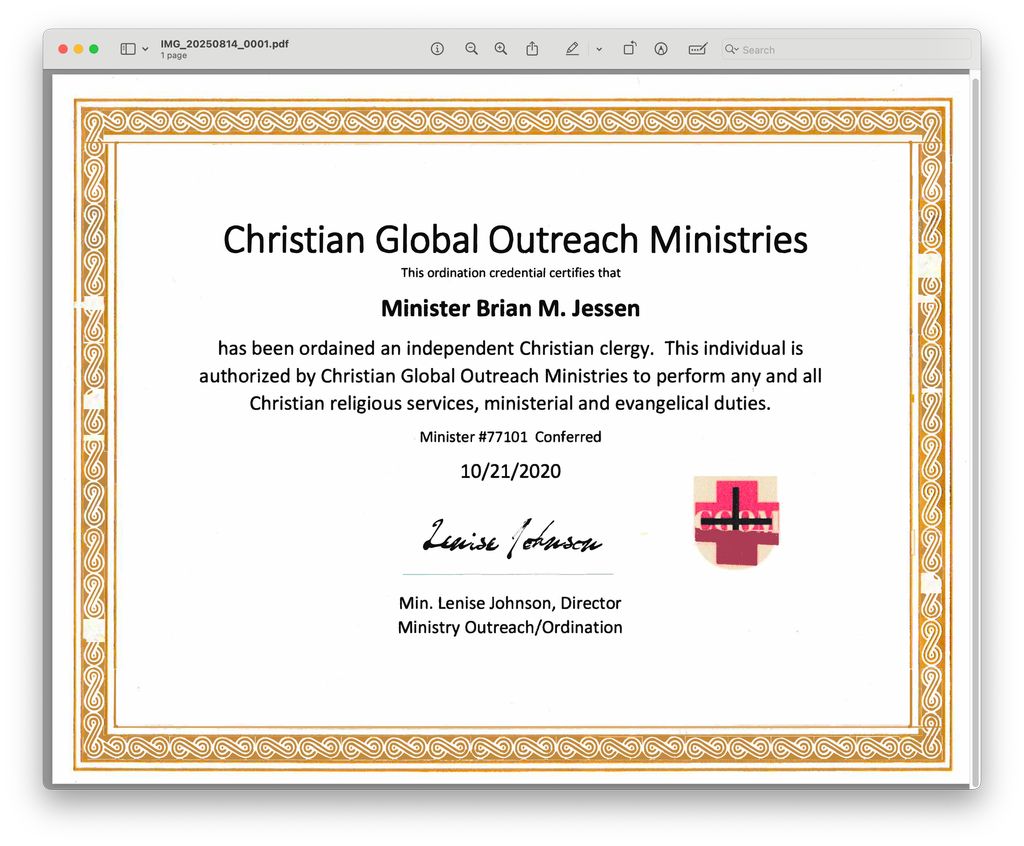The height and width of the screenshot is (846, 1024).
Task: Show the document inspector info
Action: (438, 49)
